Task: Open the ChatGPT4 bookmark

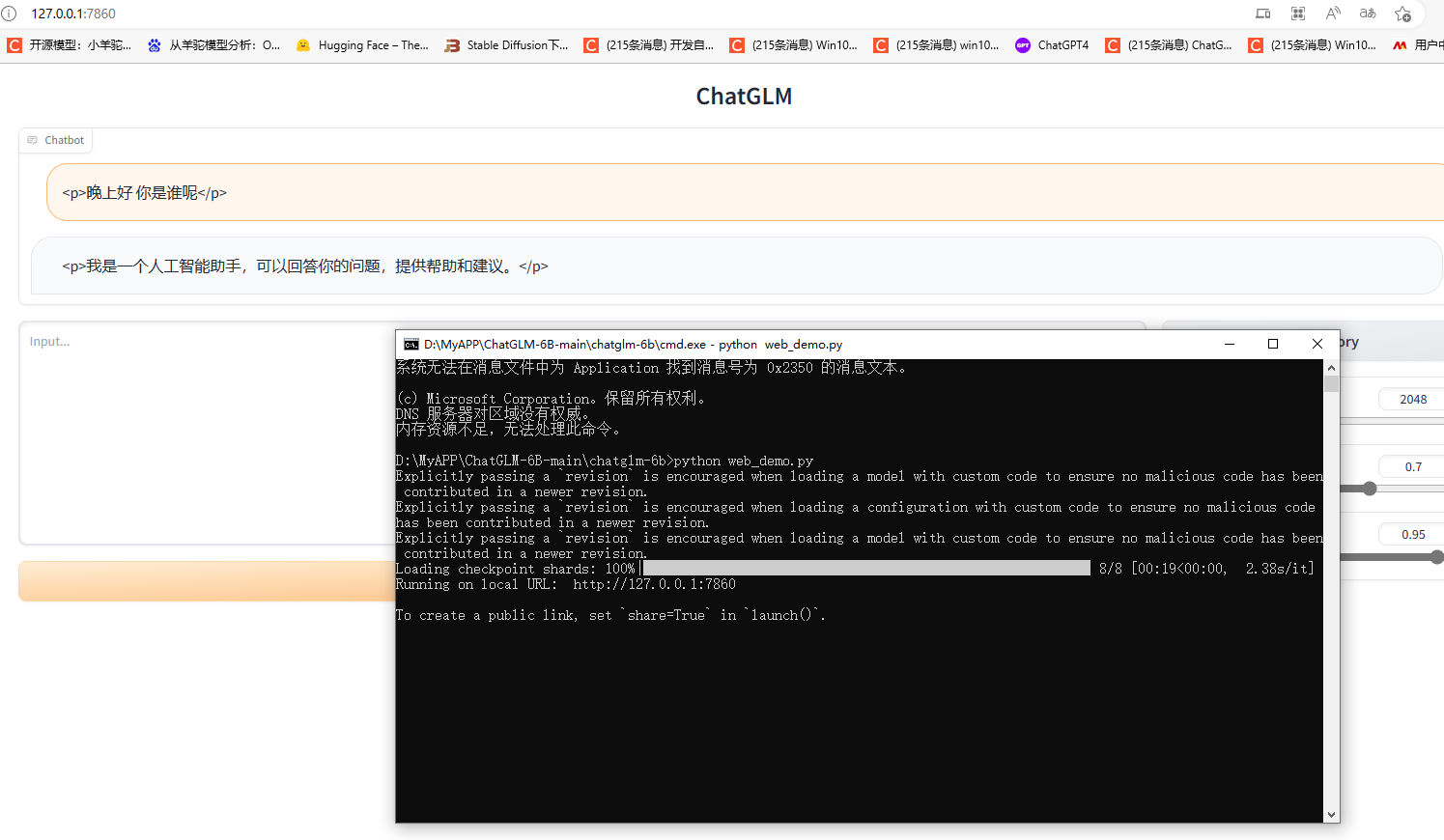Action: pos(1052,45)
